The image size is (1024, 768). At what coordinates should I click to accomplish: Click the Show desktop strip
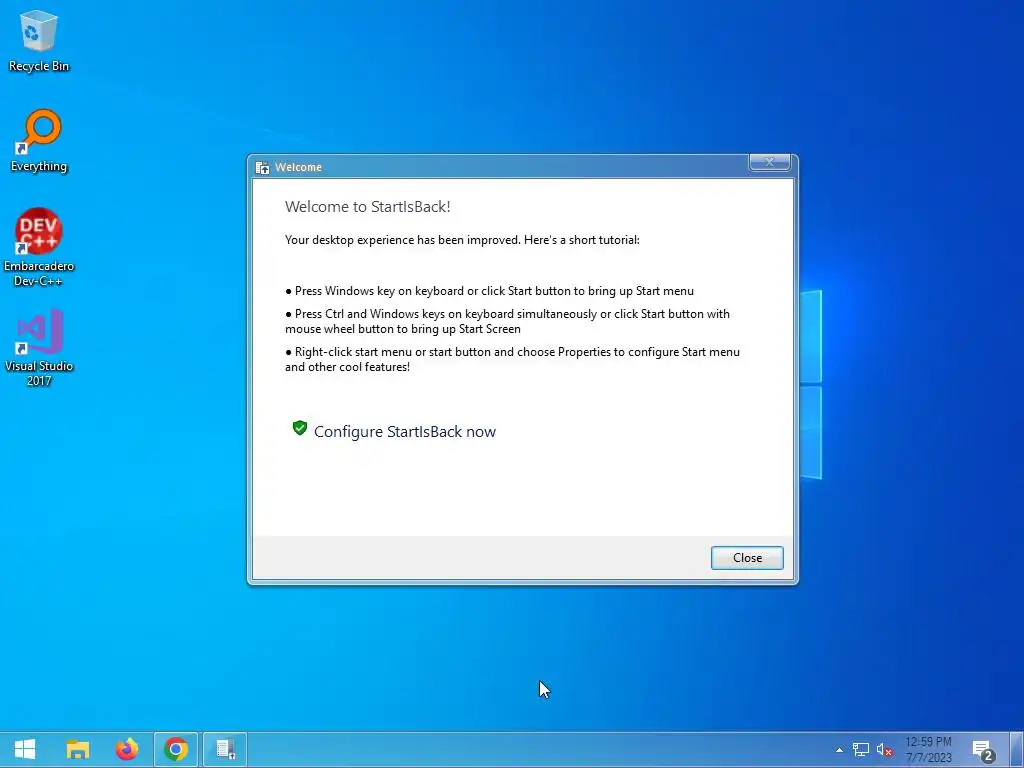1016,750
